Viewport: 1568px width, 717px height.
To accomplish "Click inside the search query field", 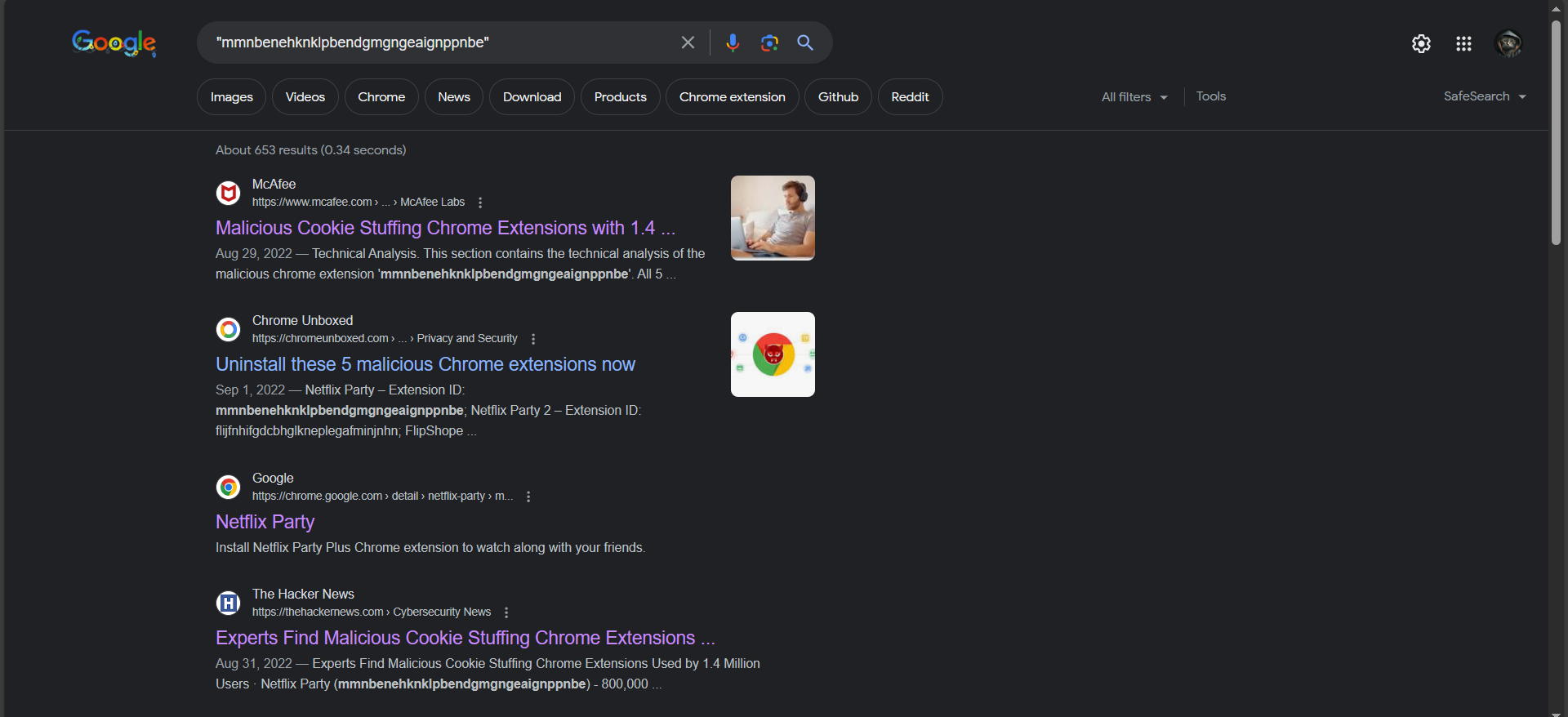I will 441,42.
